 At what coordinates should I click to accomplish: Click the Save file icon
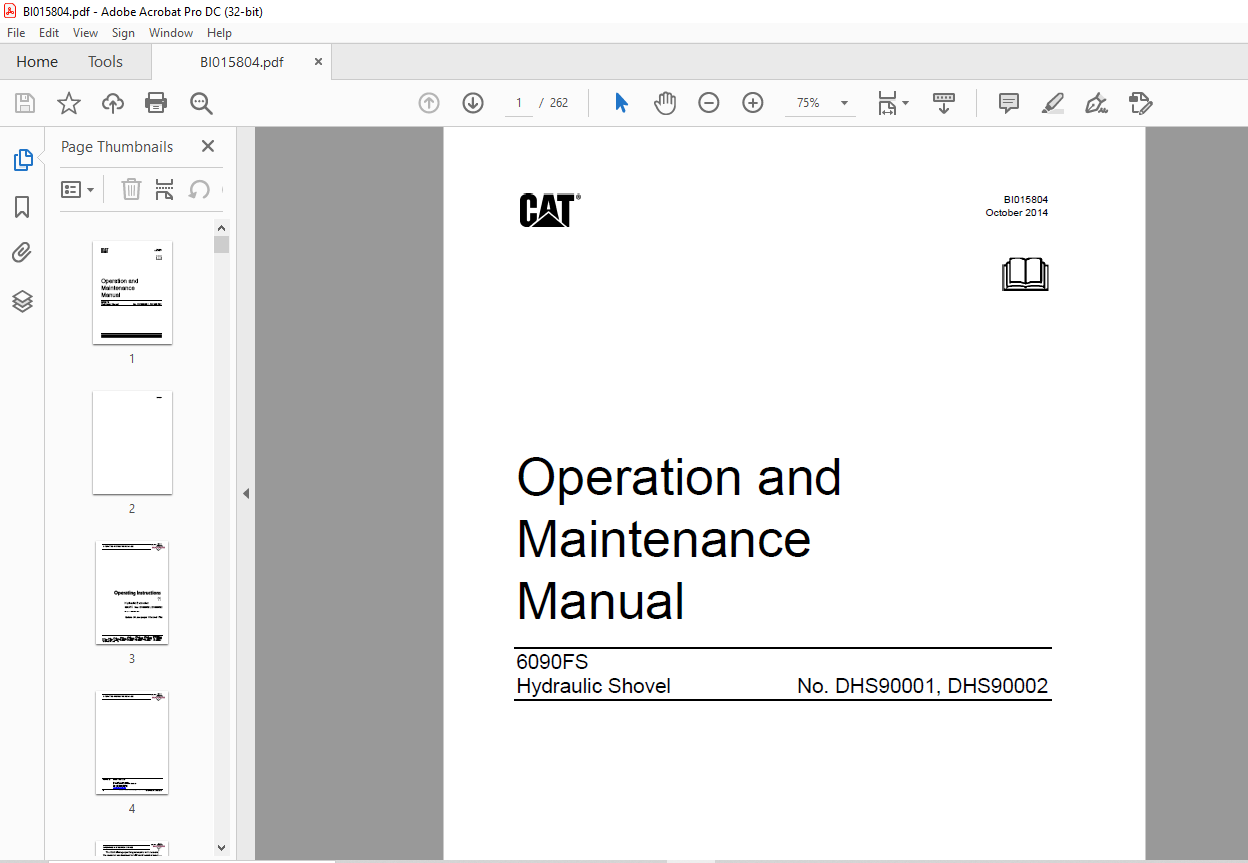[25, 103]
